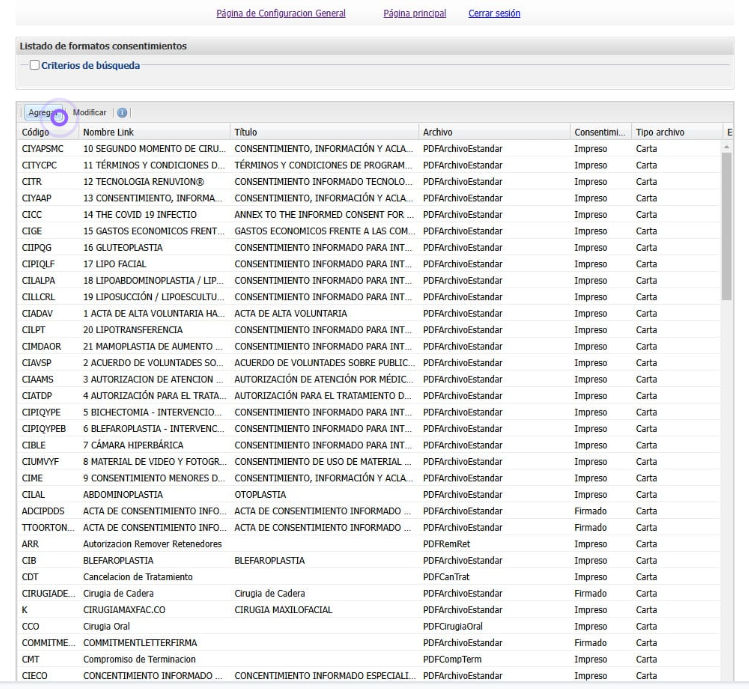
Task: Select the 7 CÁMARA HIPERBÁRICA row
Action: pyautogui.click(x=150, y=445)
